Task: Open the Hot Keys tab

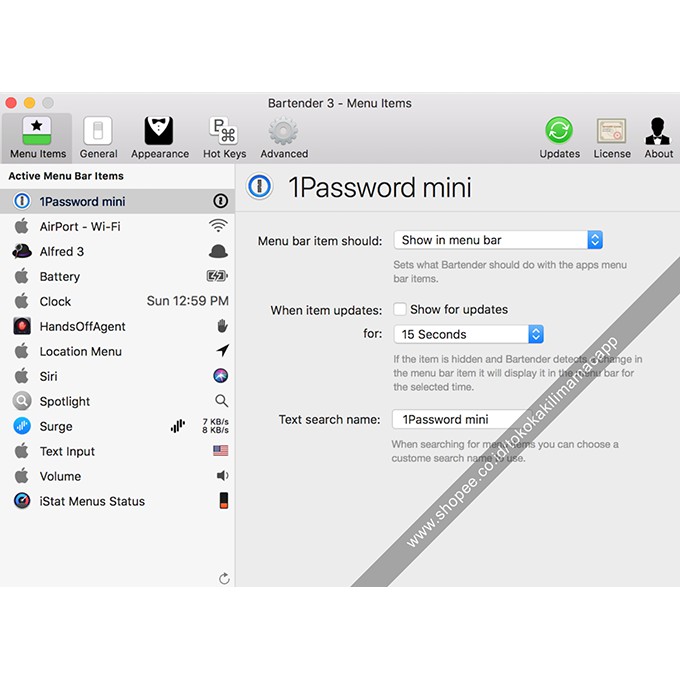Action: [x=224, y=138]
